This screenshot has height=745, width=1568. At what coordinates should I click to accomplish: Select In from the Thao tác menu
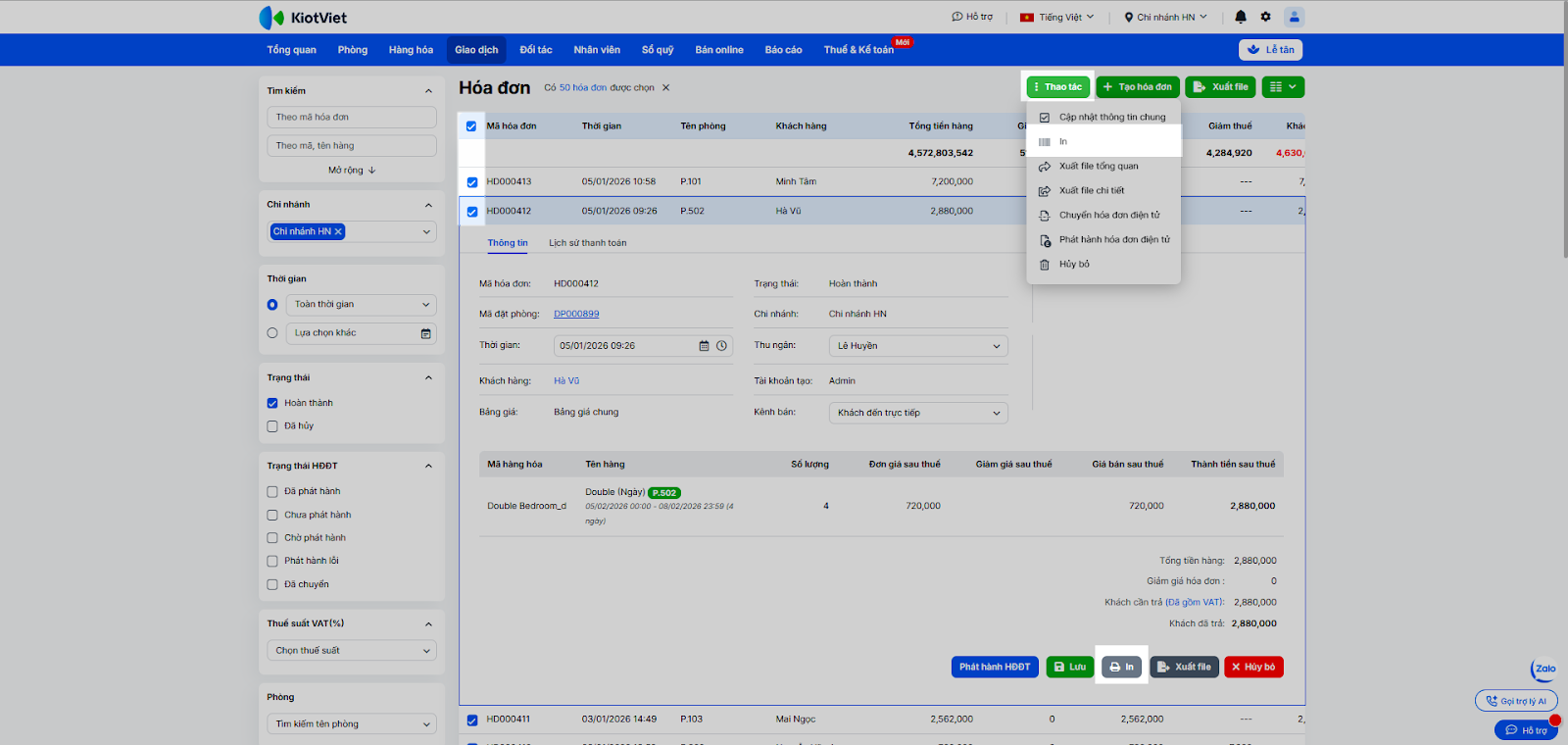pos(1063,142)
